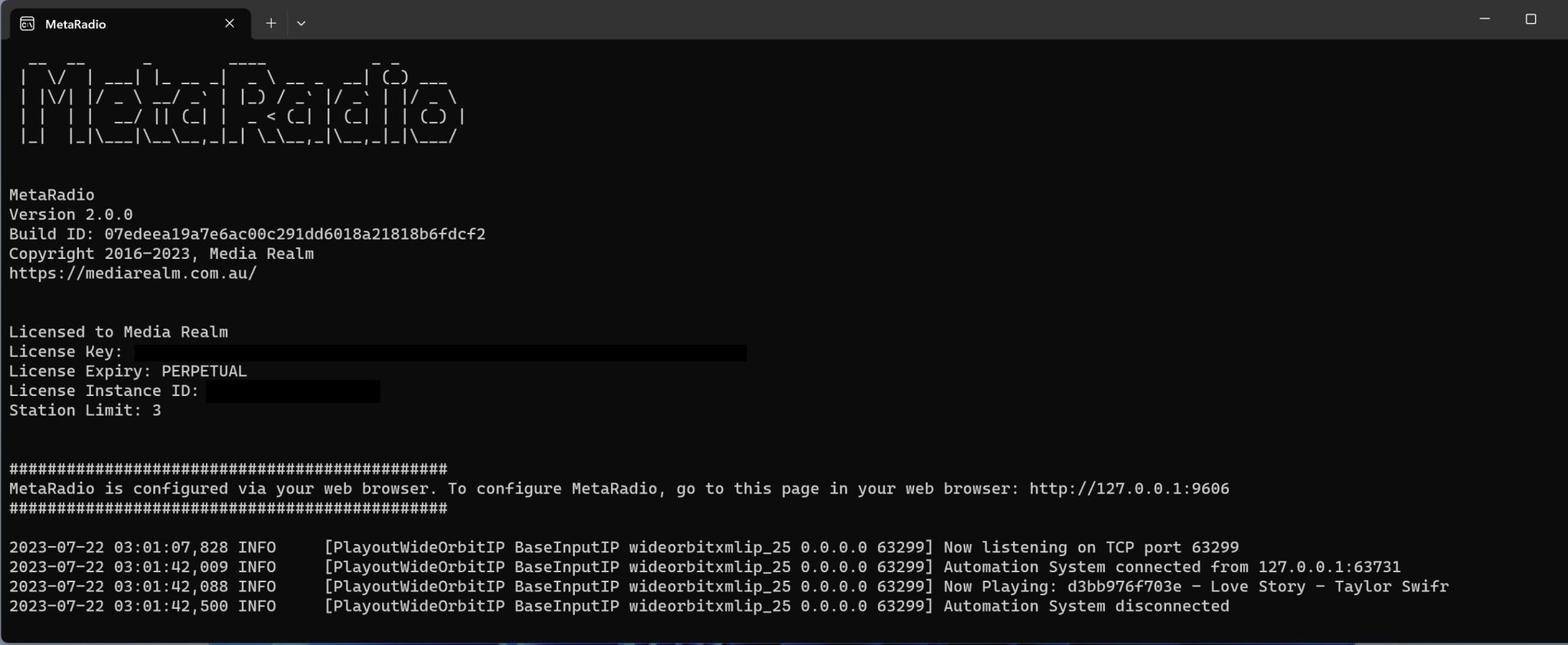1568x645 pixels.
Task: Open the tab selection chevron dropdown
Action: pyautogui.click(x=301, y=23)
